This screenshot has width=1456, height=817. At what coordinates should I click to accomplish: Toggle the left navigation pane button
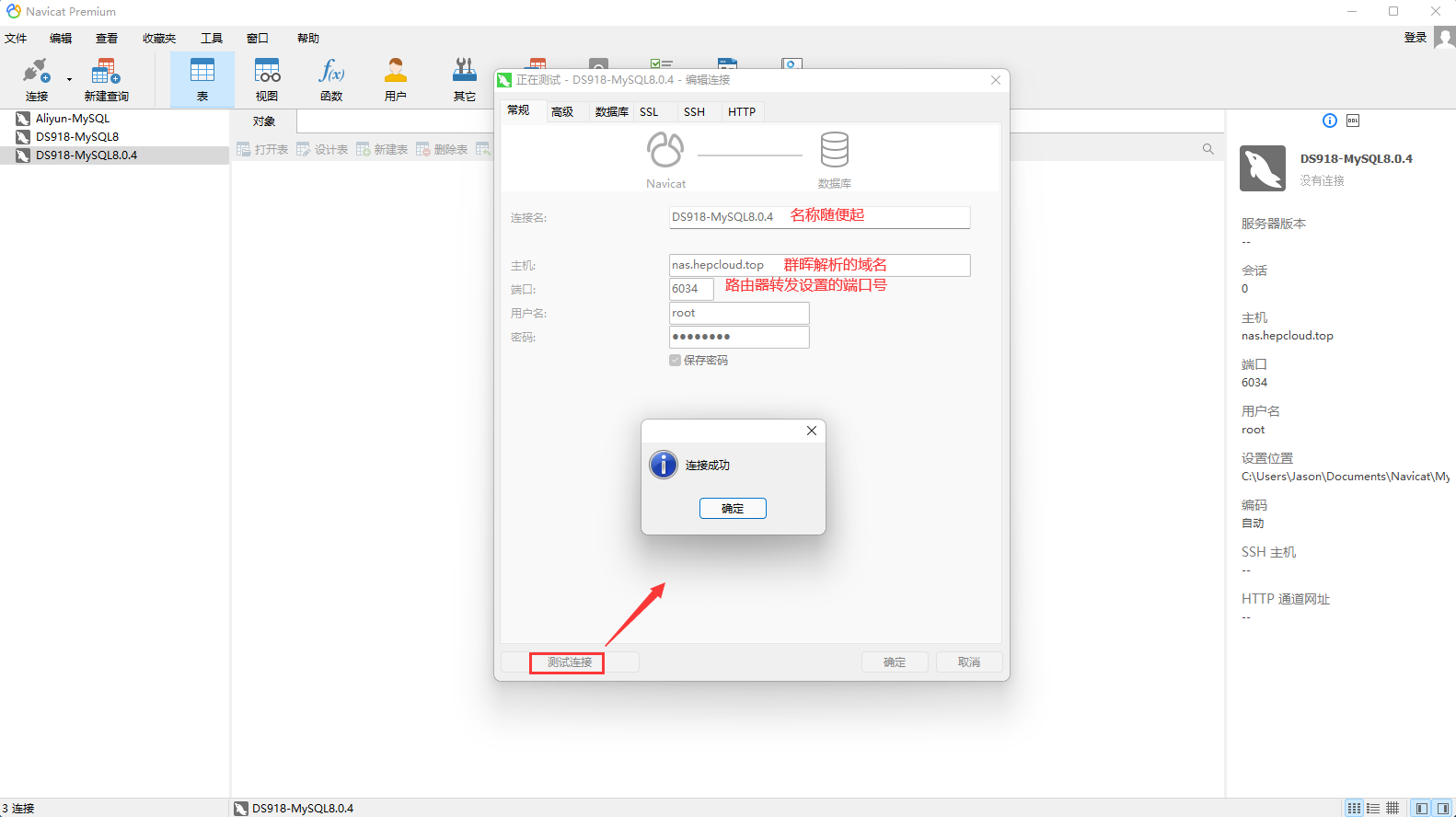(x=1422, y=808)
